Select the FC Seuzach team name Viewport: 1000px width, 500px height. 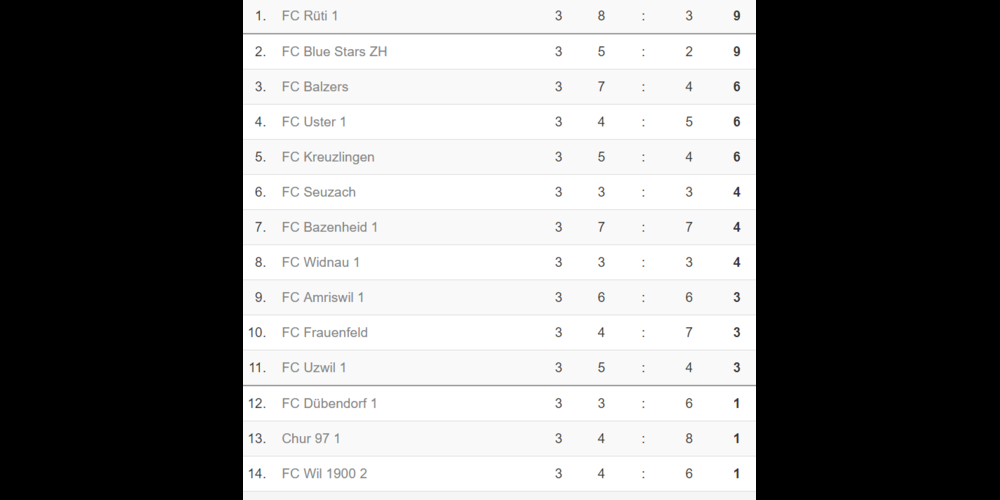tap(319, 192)
